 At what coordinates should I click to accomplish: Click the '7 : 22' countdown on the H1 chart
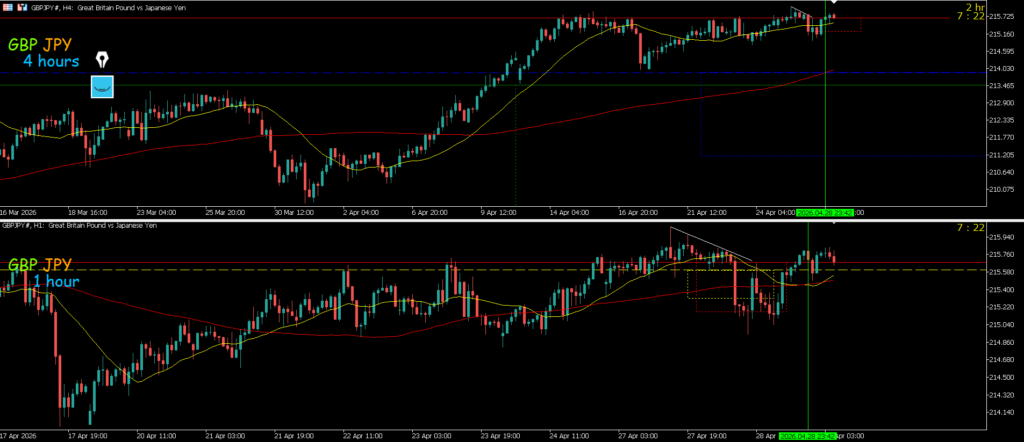(970, 227)
